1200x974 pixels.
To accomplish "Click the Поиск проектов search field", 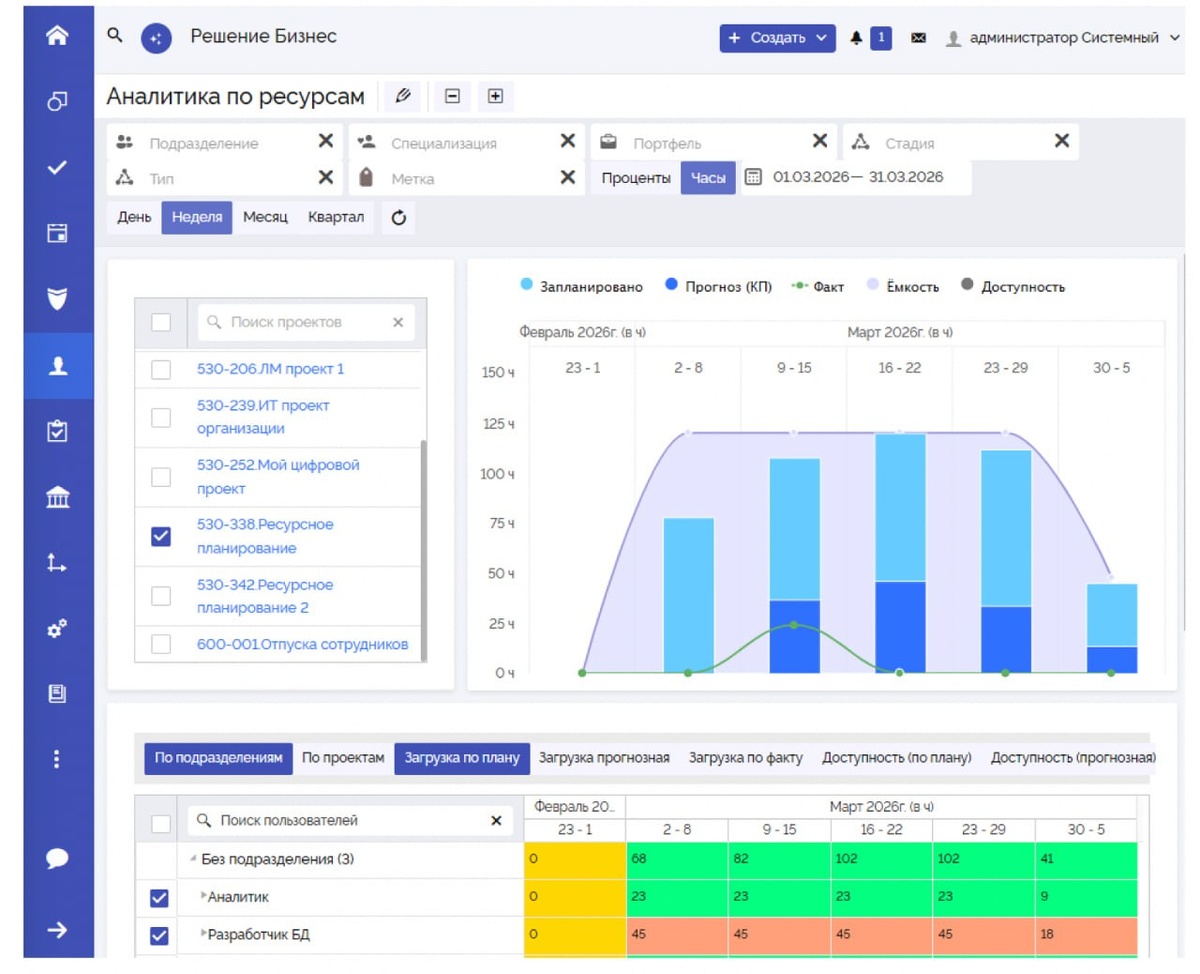I will point(305,322).
